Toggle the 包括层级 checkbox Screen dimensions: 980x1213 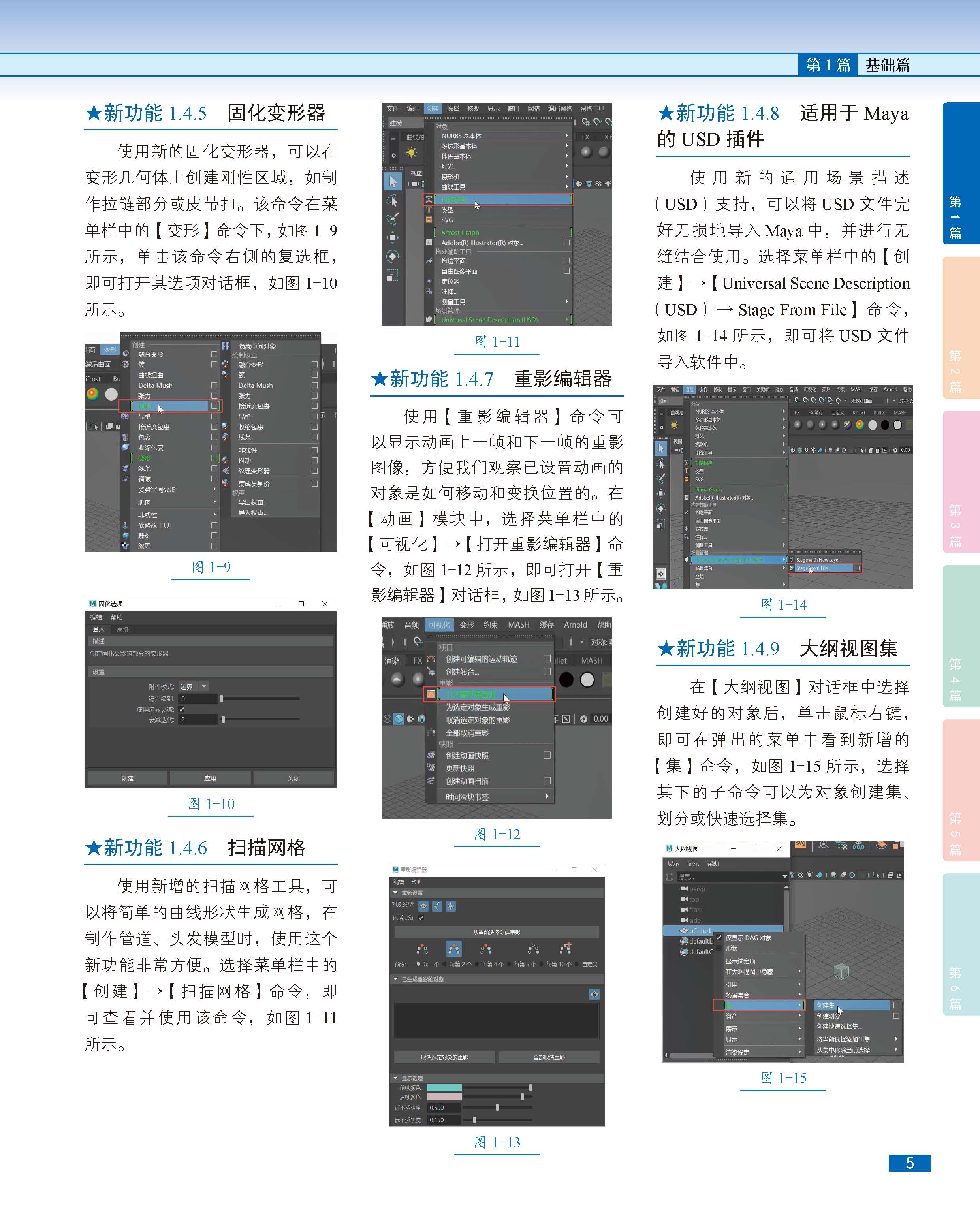[x=421, y=918]
